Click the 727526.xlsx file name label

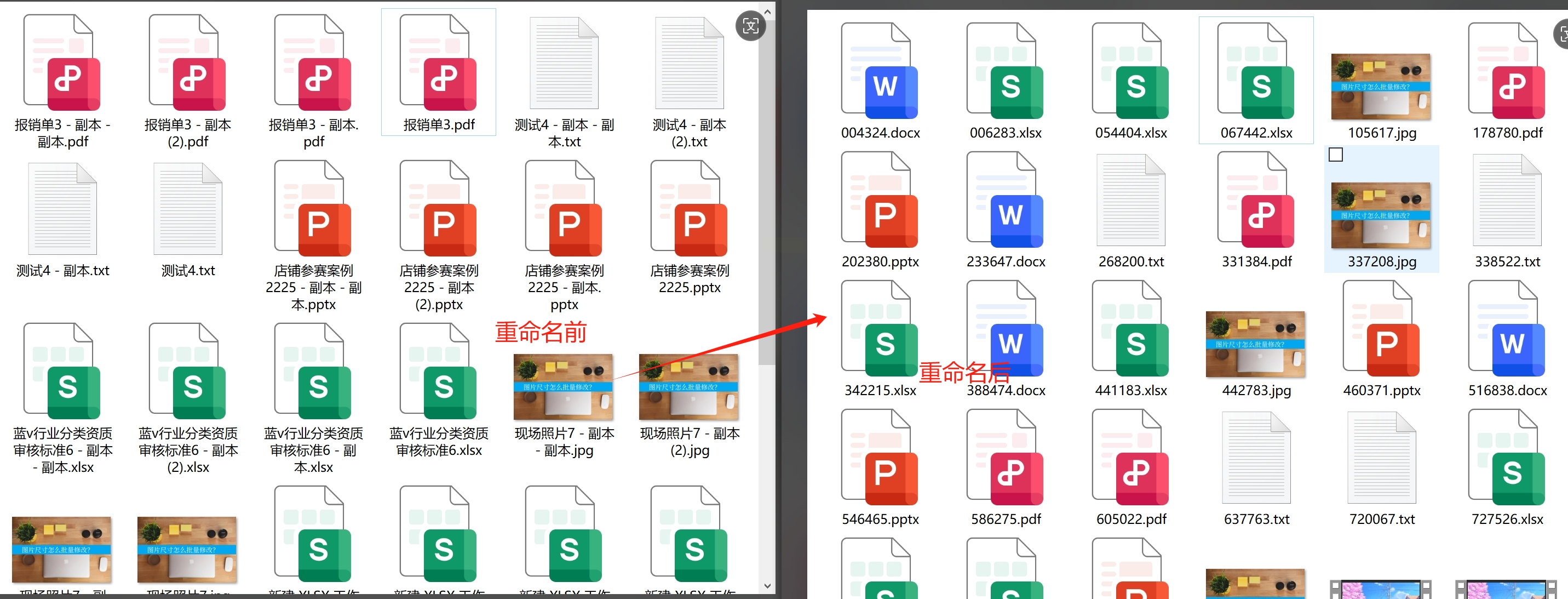tap(1507, 519)
